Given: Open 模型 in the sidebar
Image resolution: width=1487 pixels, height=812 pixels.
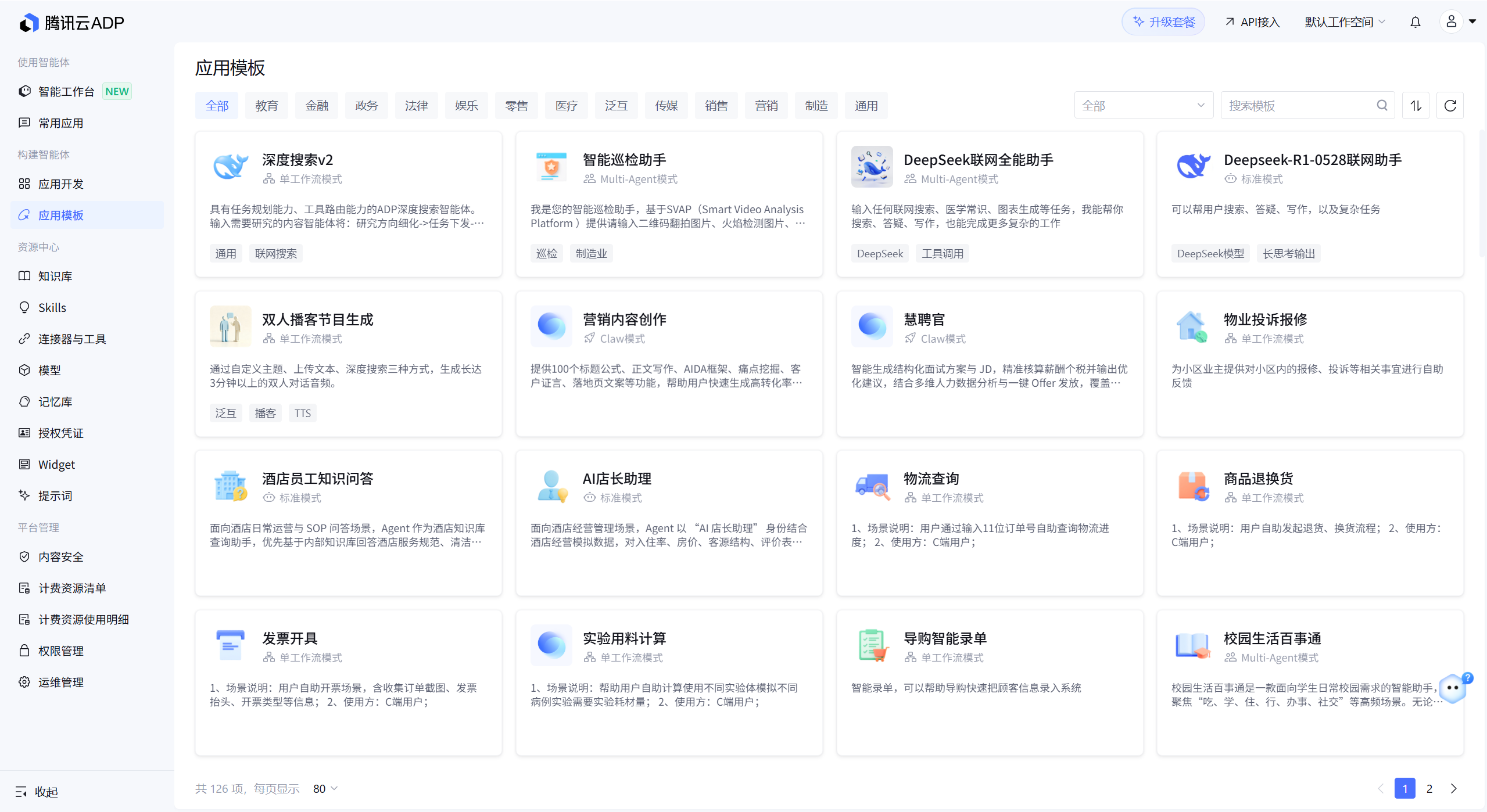Looking at the screenshot, I should pos(87,370).
